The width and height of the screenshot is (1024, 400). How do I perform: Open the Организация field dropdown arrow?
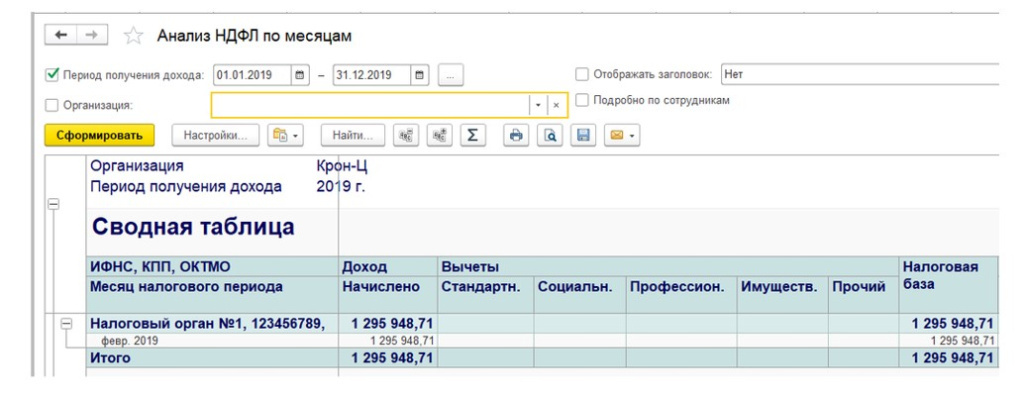pos(537,105)
